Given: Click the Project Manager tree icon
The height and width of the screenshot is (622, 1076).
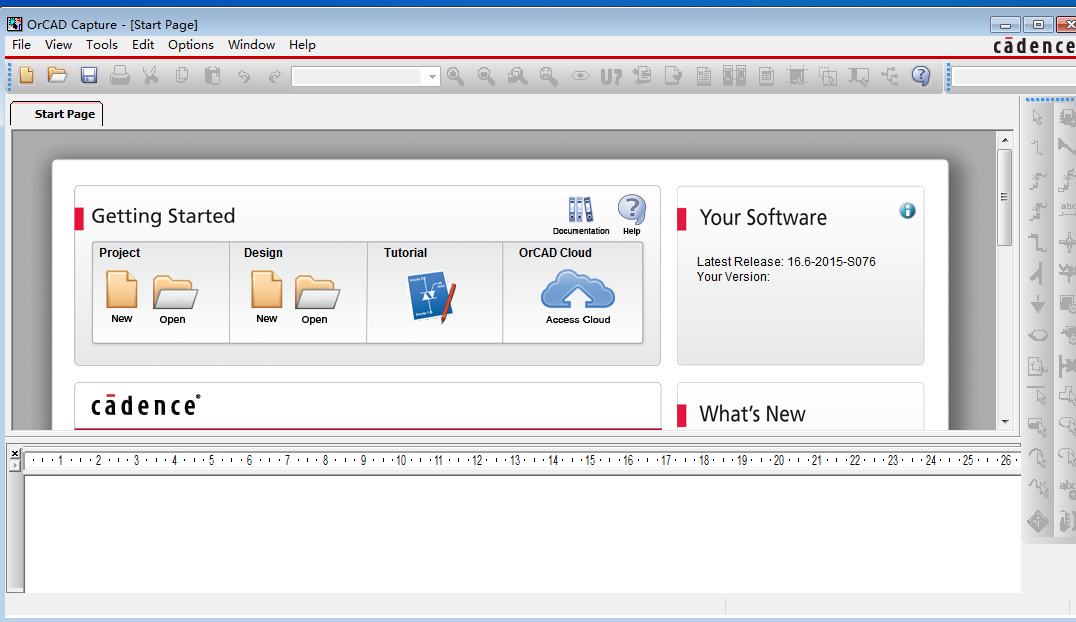Looking at the screenshot, I should click(x=890, y=76).
